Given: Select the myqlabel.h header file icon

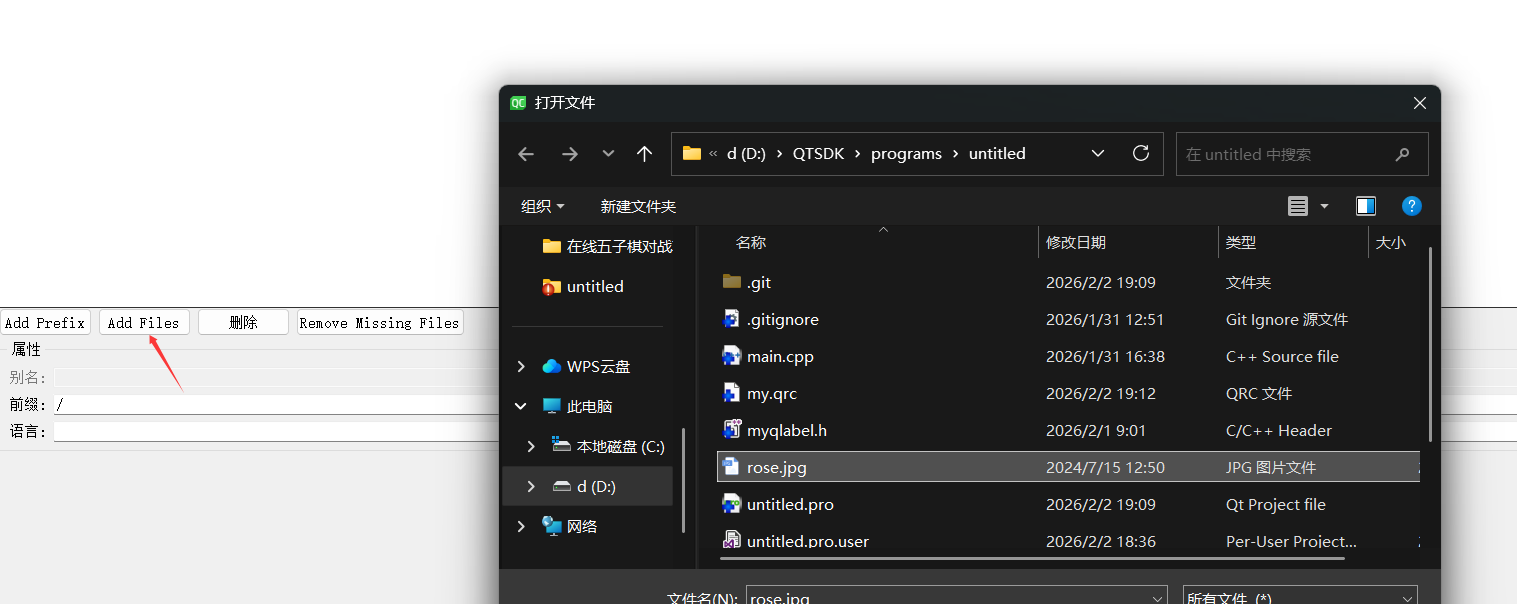Looking at the screenshot, I should pyautogui.click(x=731, y=430).
